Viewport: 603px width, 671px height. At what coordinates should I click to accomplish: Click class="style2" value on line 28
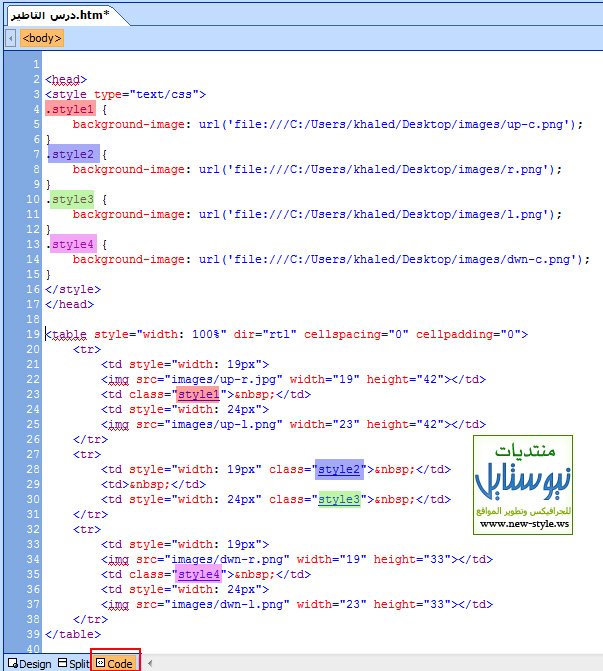point(339,469)
